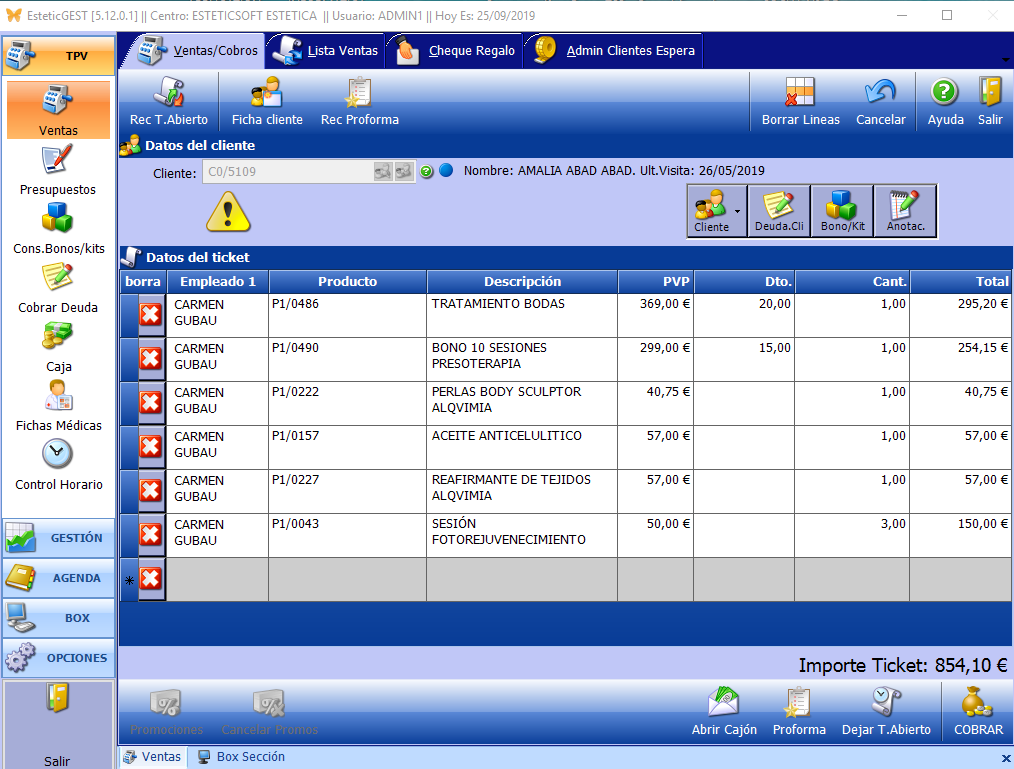Delete the TRATAMIENTO BODAS ticket line
This screenshot has width=1014, height=769.
[150, 315]
